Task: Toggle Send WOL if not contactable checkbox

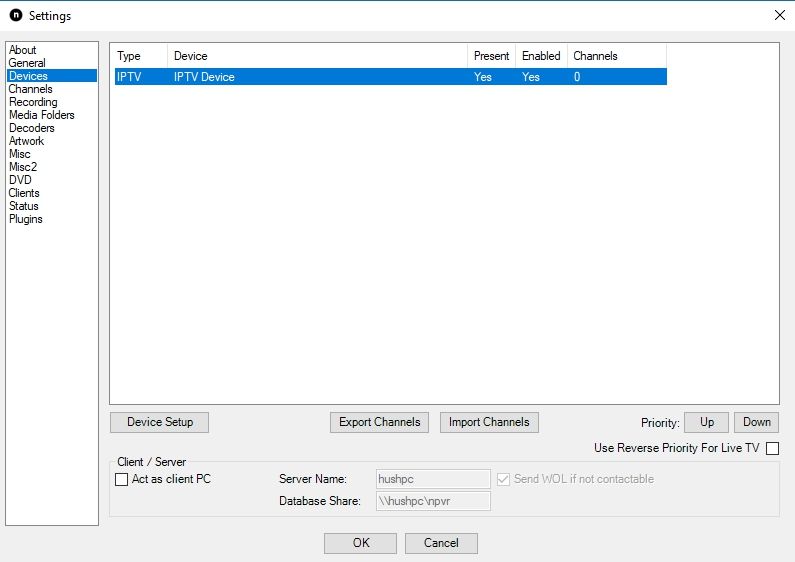Action: pos(503,479)
